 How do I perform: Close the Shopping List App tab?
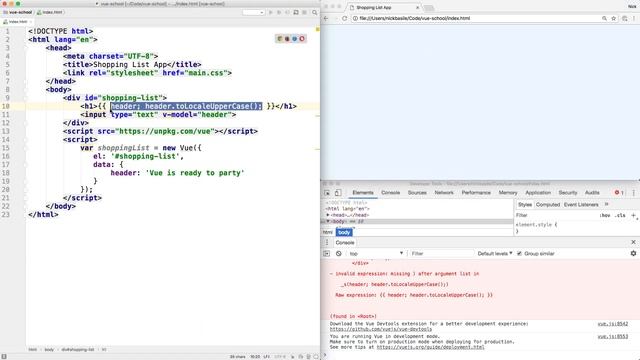[x=417, y=7]
